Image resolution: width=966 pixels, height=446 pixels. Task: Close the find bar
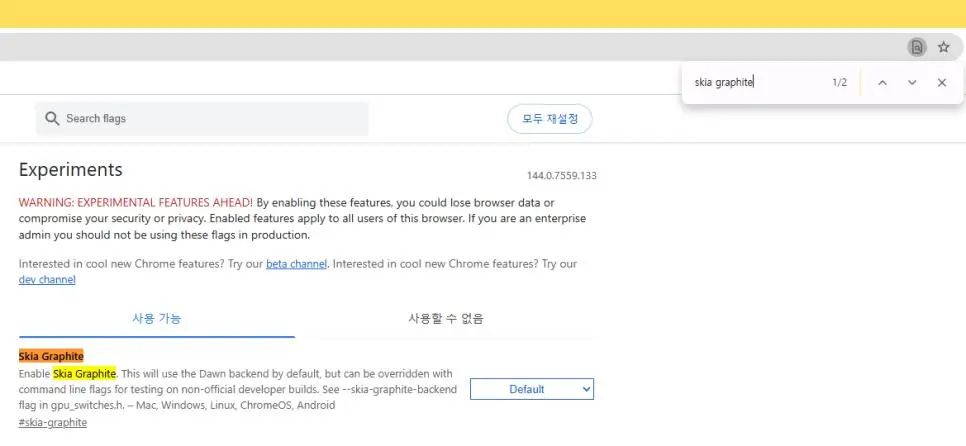click(x=941, y=83)
